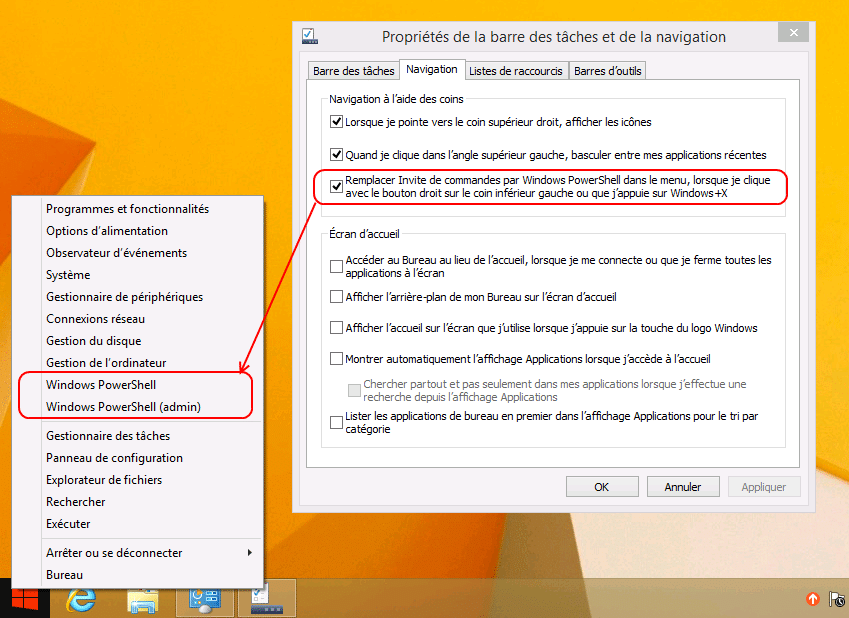Click the dialog title bar icon
This screenshot has height=618, width=849.
[310, 36]
